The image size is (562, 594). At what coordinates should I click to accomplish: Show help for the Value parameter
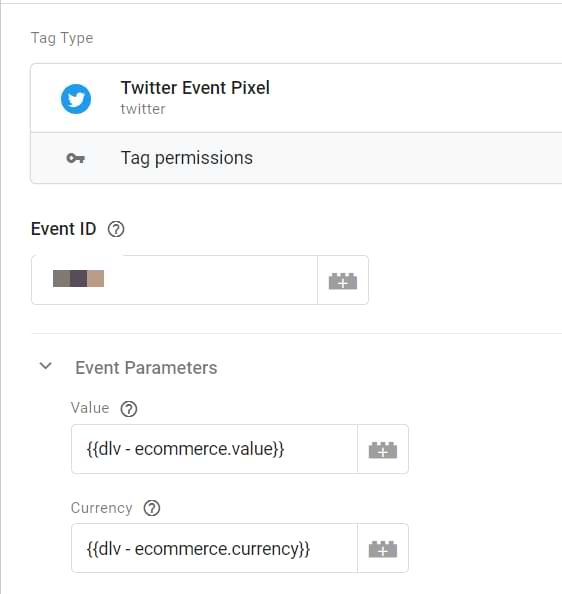[129, 409]
